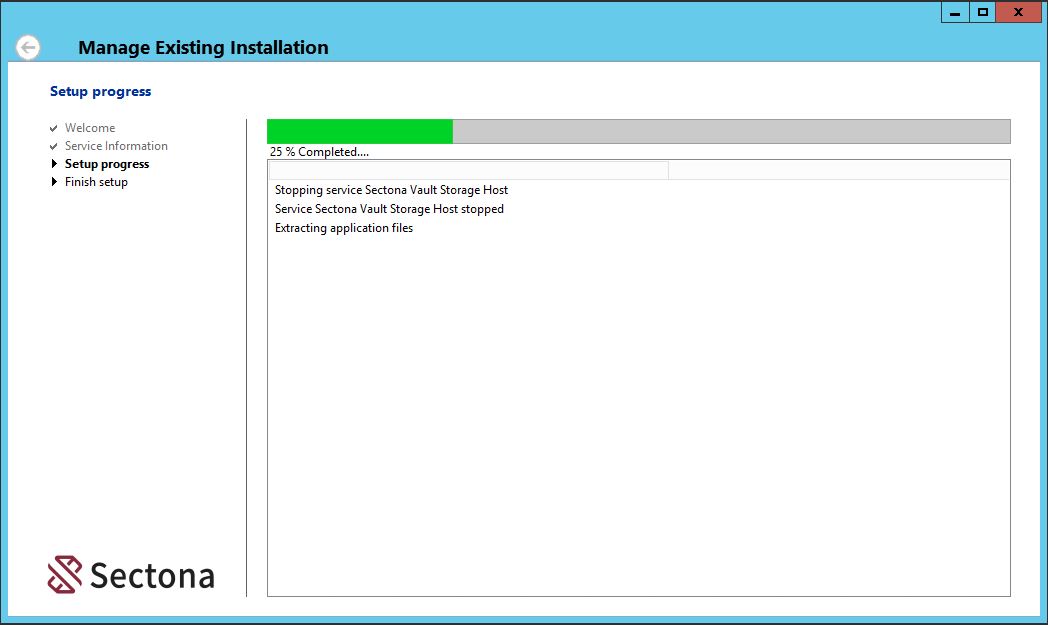The height and width of the screenshot is (625, 1048).
Task: Click the Sectona logo
Action: (131, 575)
